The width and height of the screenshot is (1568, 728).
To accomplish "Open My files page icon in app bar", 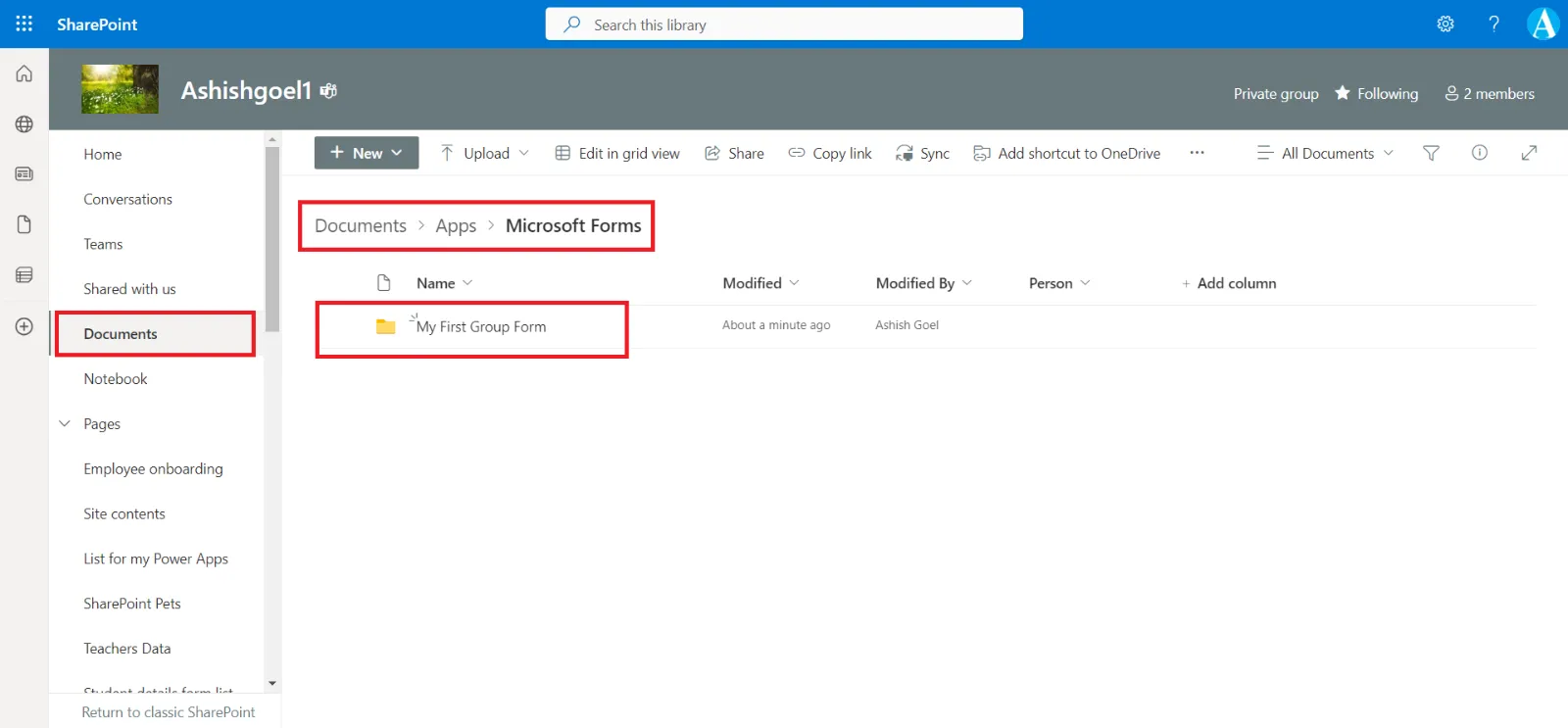I will (24, 225).
